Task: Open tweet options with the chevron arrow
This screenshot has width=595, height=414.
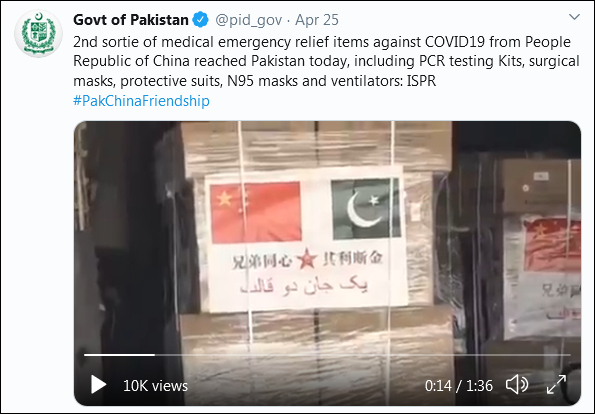Action: coord(574,17)
